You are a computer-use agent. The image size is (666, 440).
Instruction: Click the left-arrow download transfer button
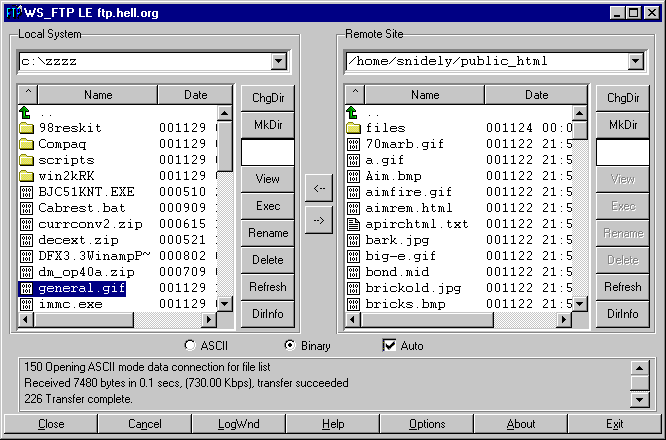point(319,188)
